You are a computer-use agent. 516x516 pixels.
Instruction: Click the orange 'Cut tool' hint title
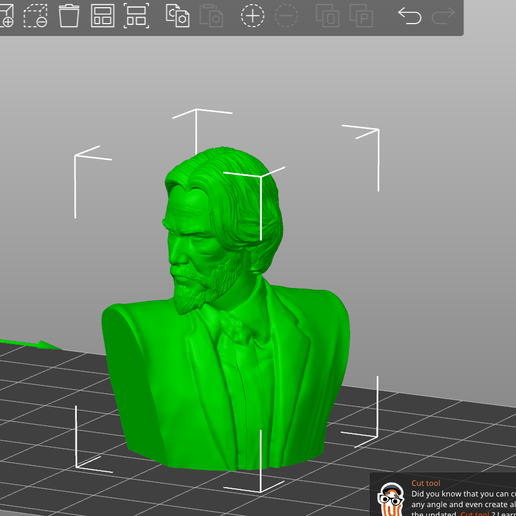tap(426, 483)
